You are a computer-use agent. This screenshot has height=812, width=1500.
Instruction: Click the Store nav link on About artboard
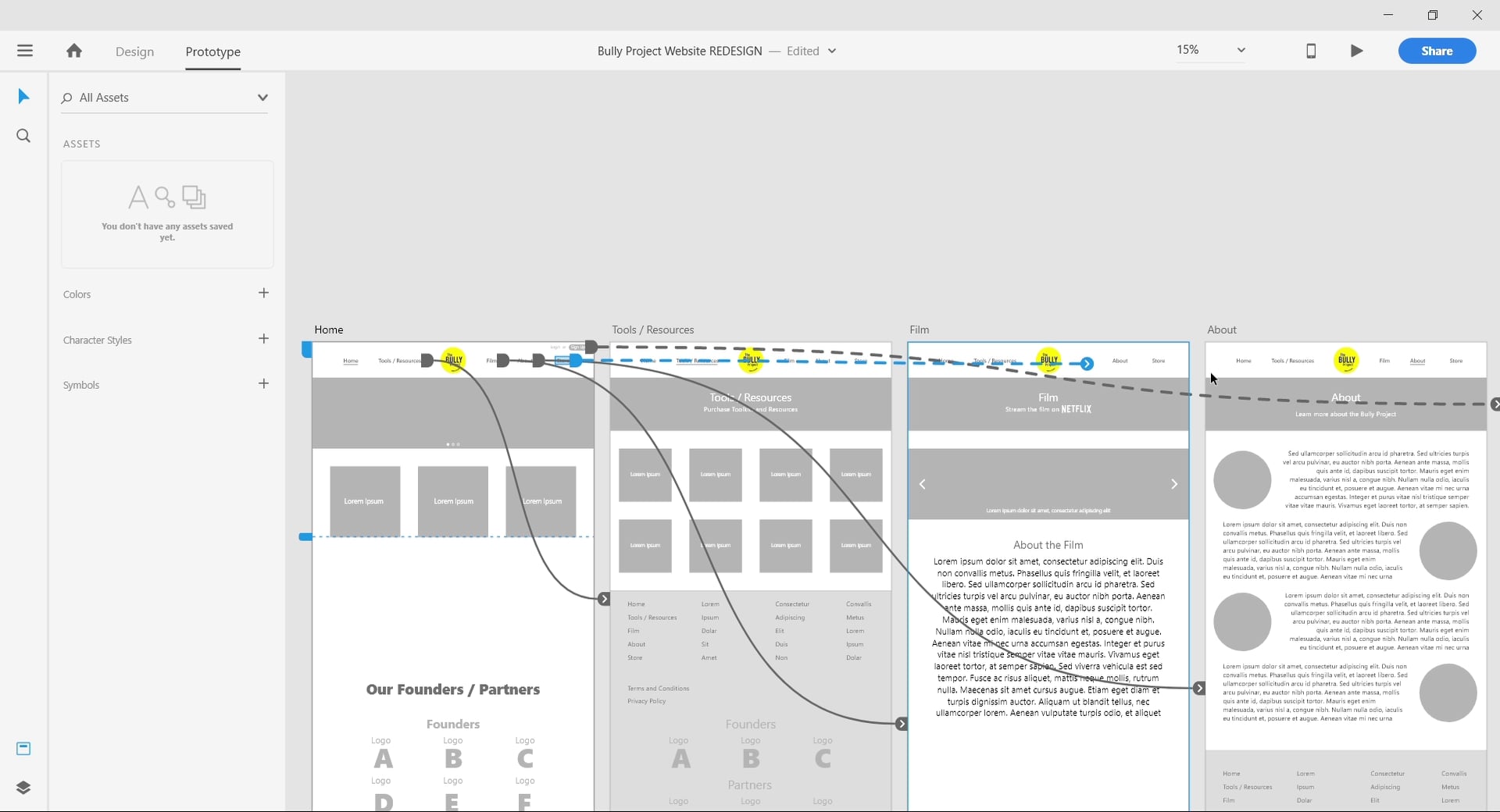click(x=1456, y=361)
